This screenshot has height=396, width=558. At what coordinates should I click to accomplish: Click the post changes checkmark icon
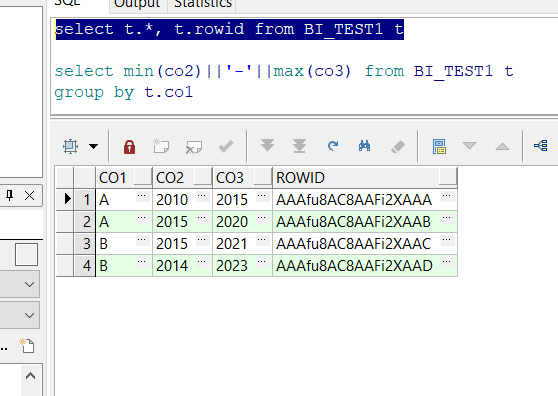226,146
